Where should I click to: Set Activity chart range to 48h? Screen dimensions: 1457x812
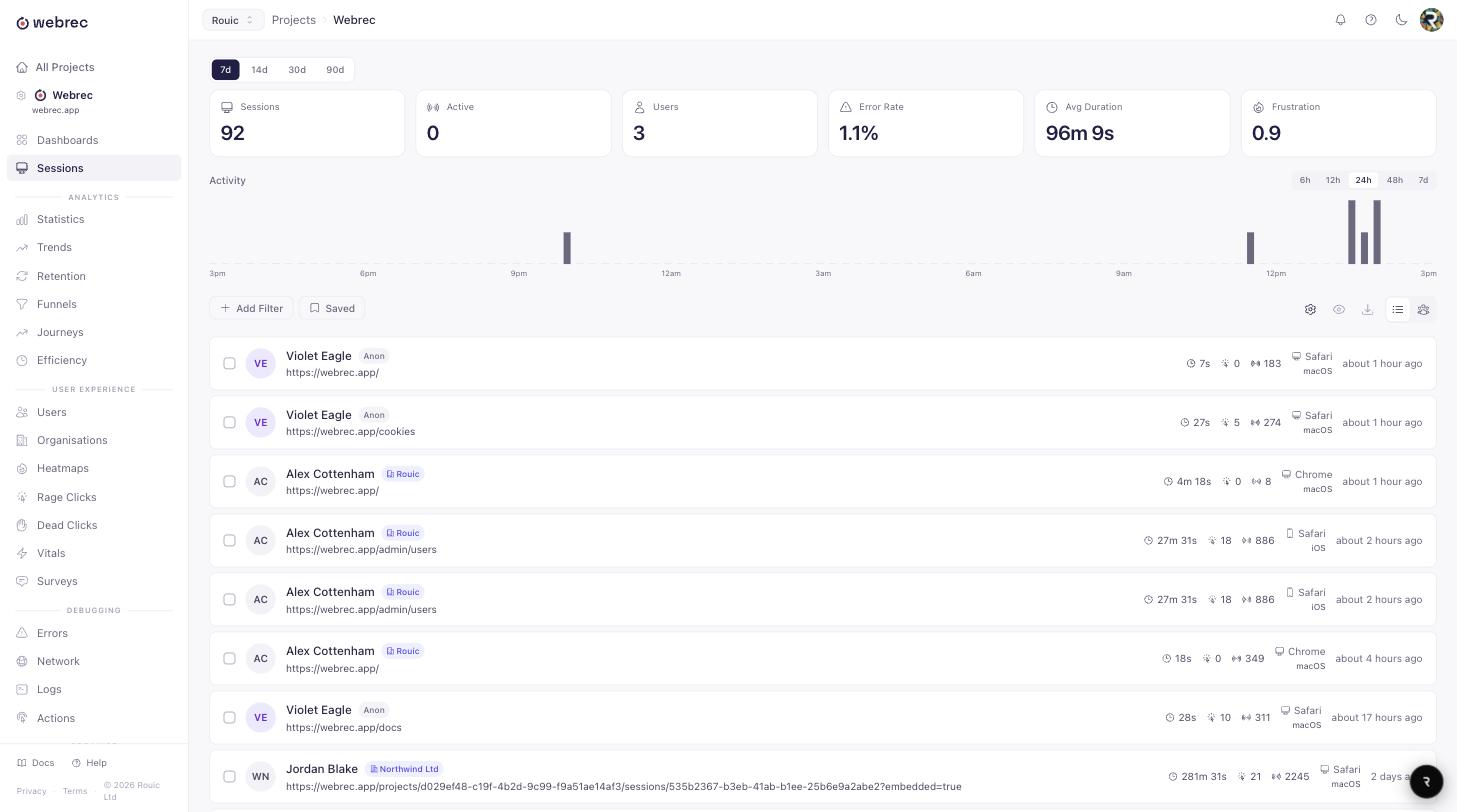pos(1394,180)
